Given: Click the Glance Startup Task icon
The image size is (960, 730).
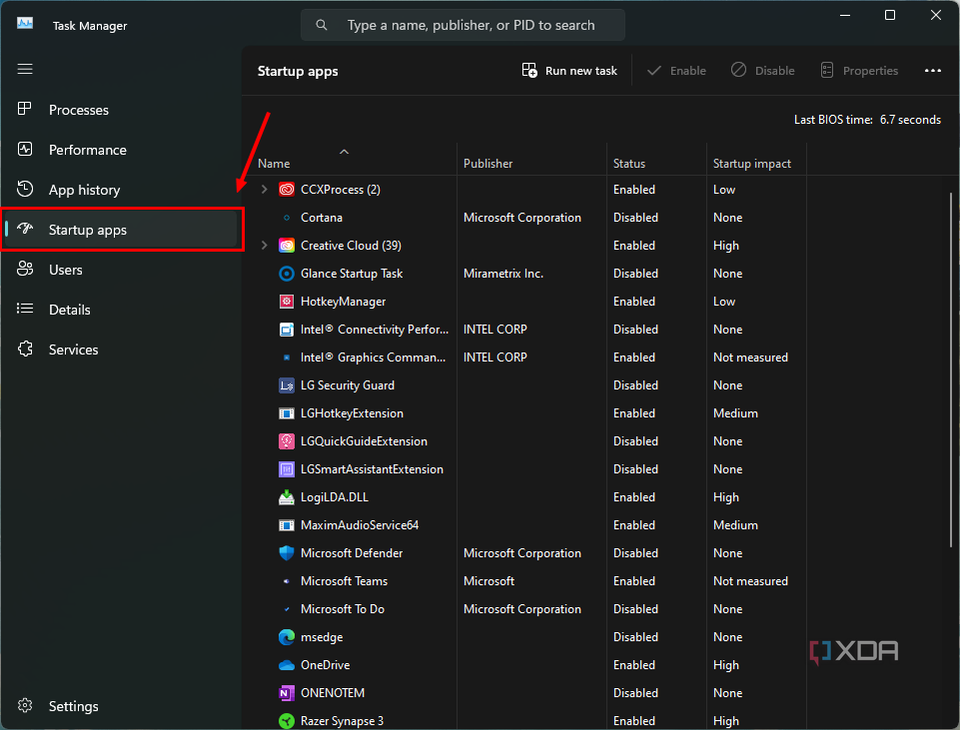Looking at the screenshot, I should [x=287, y=273].
